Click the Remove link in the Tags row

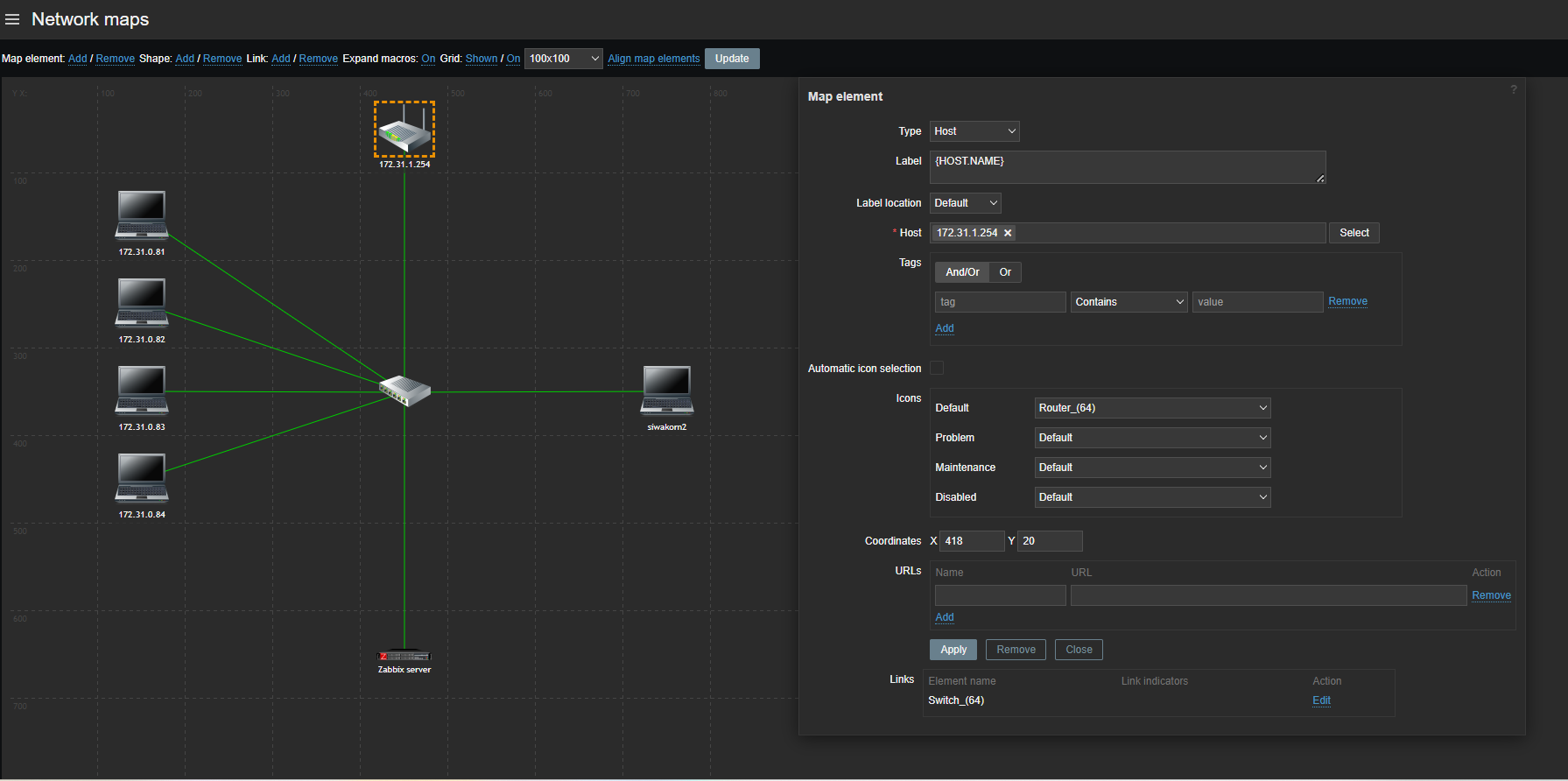click(1347, 301)
